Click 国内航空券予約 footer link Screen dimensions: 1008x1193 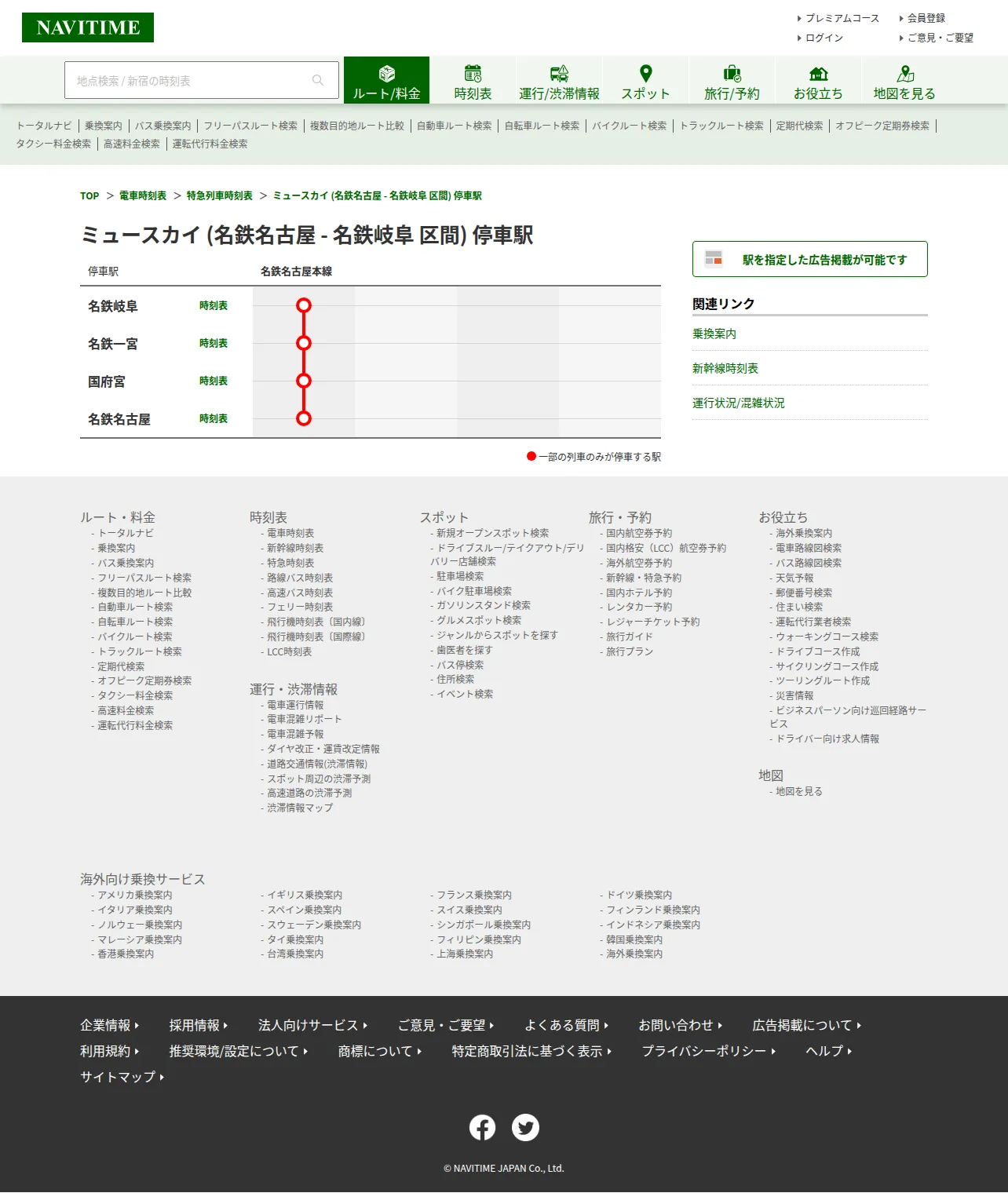tap(639, 533)
